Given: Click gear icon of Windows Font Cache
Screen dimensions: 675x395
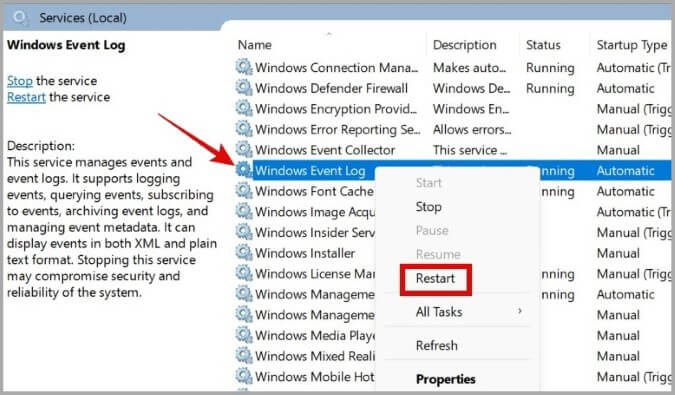Looking at the screenshot, I should (x=244, y=191).
